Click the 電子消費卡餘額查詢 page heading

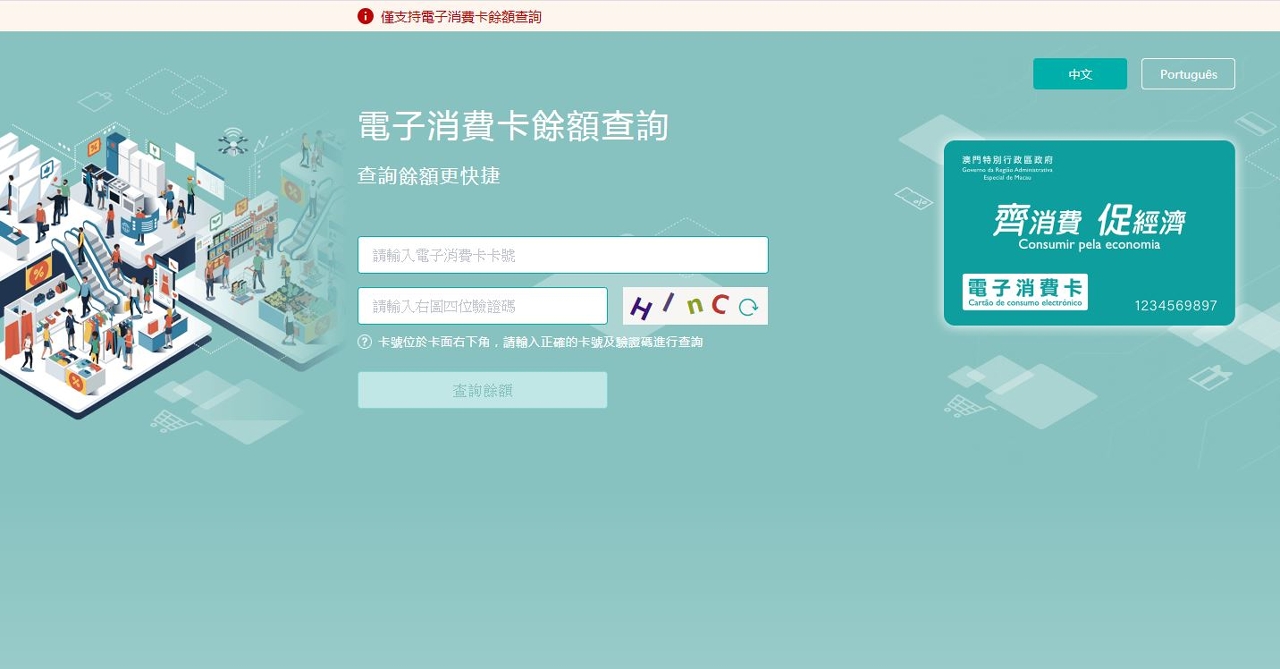tap(513, 127)
